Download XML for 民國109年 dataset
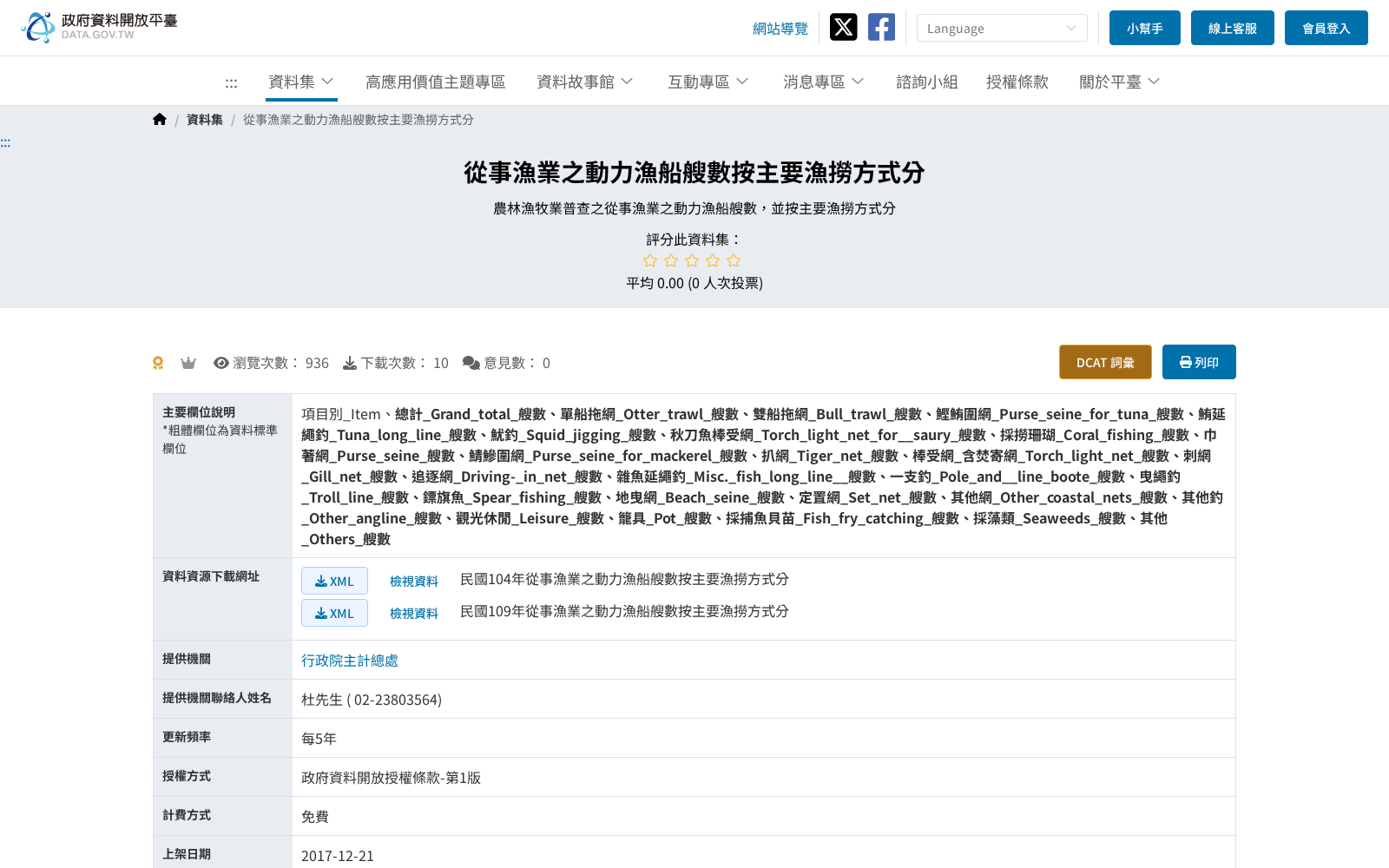This screenshot has width=1389, height=868. tap(334, 613)
